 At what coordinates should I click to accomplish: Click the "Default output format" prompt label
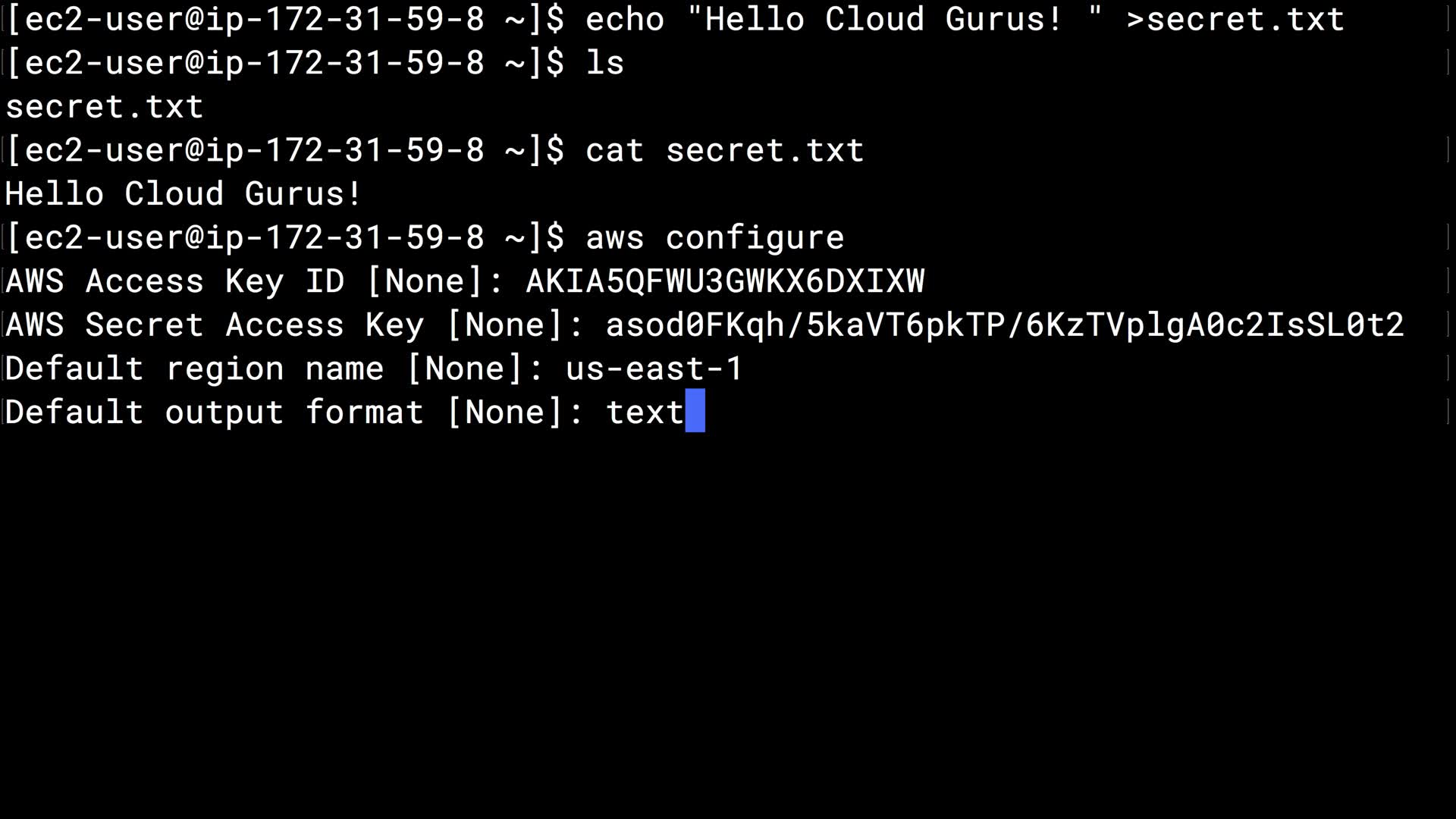(x=214, y=412)
